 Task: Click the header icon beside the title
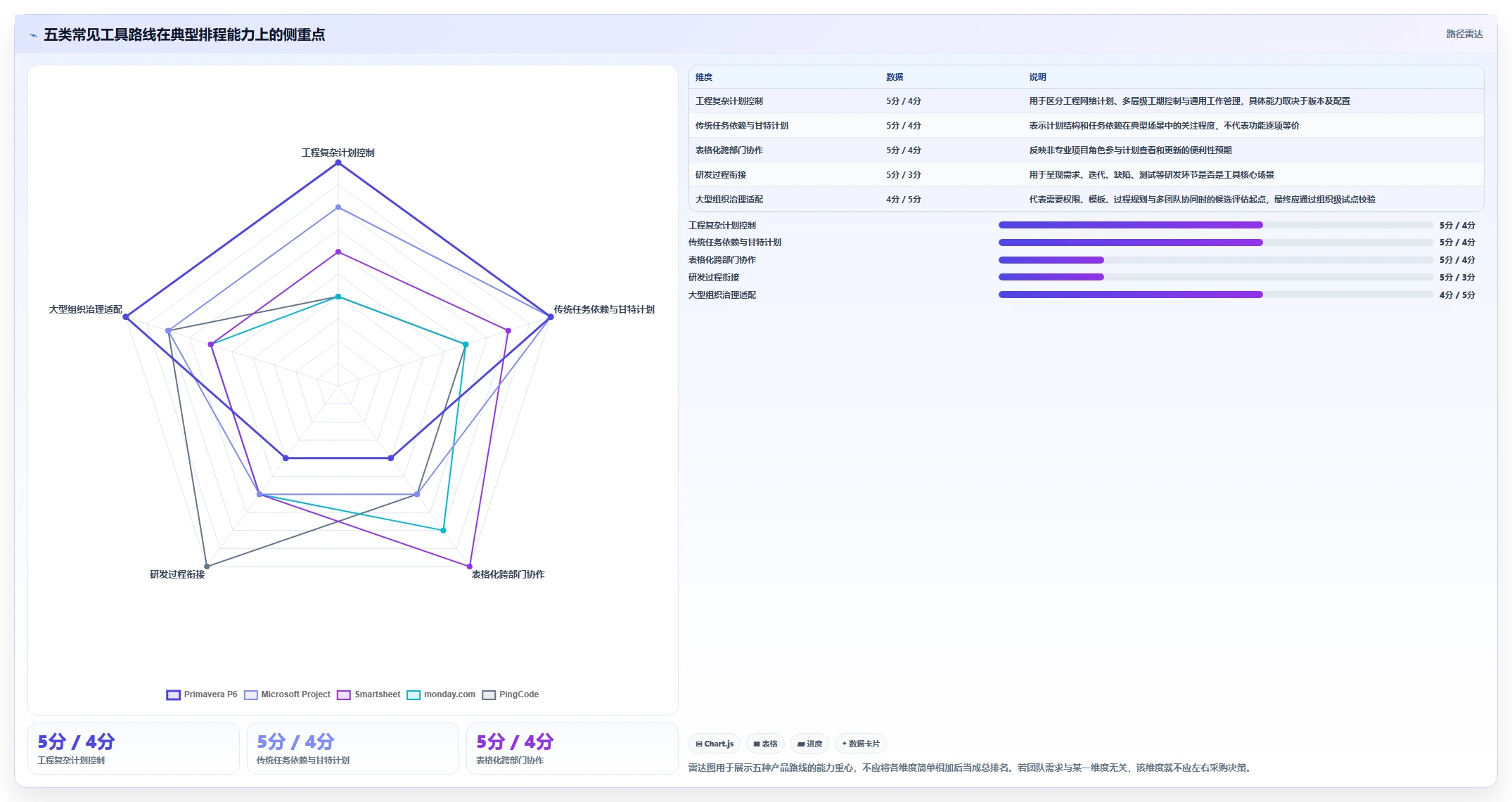tap(33, 35)
